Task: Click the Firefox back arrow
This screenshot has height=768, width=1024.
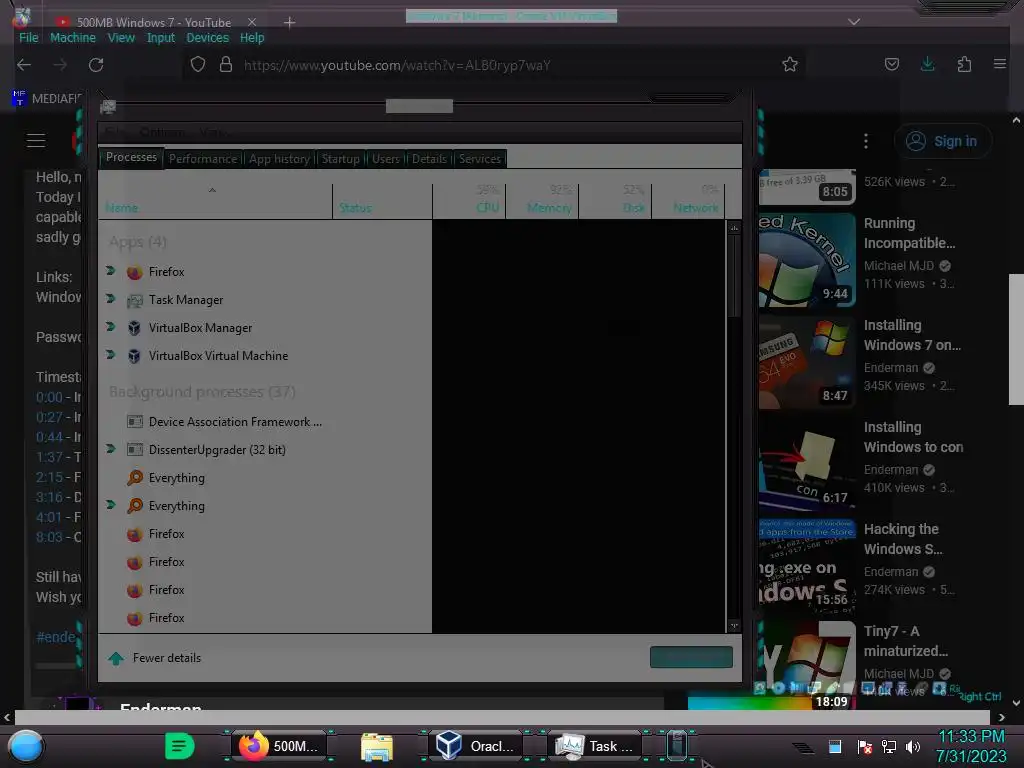Action: [24, 65]
